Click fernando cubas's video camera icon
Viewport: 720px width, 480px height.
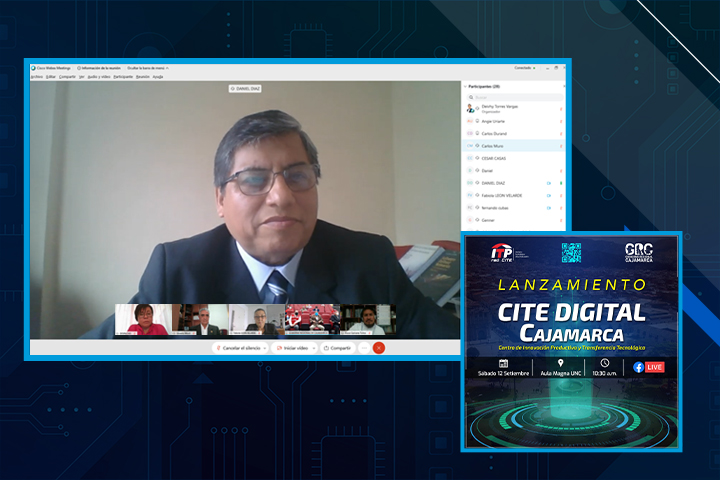[549, 208]
